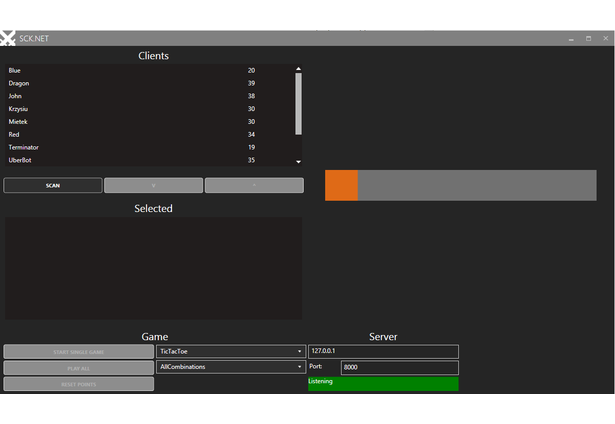The image size is (615, 424).
Task: Click the Port field showing 8000
Action: (400, 368)
